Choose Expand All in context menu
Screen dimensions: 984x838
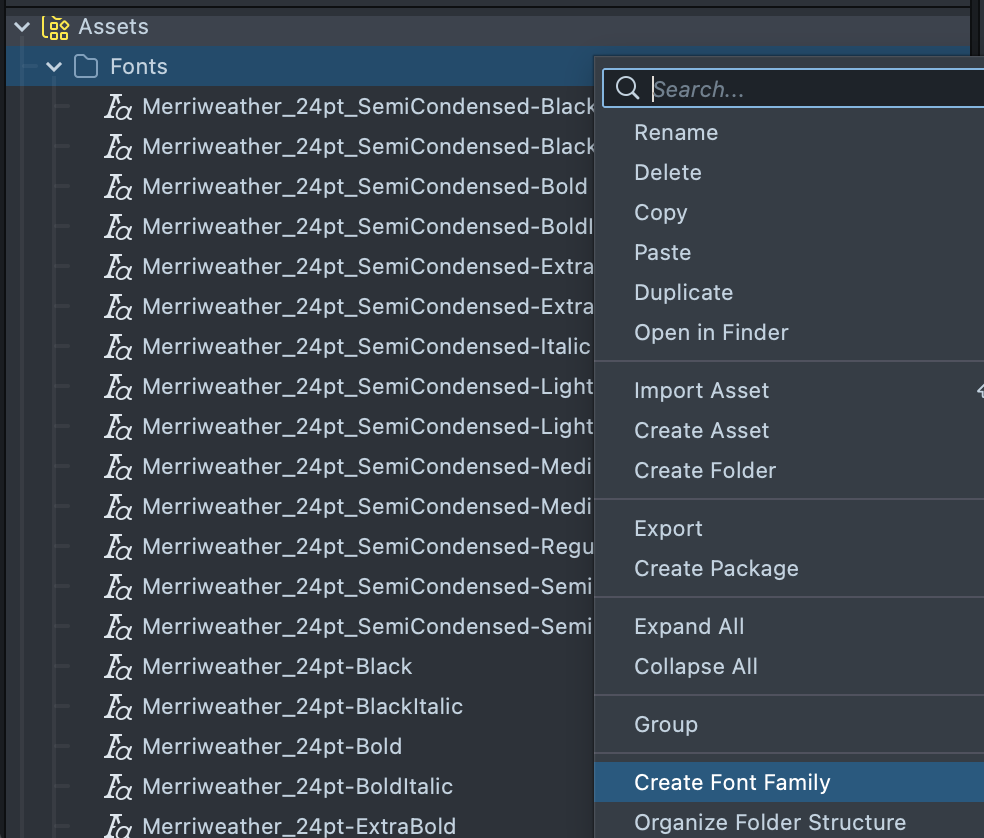pos(689,627)
